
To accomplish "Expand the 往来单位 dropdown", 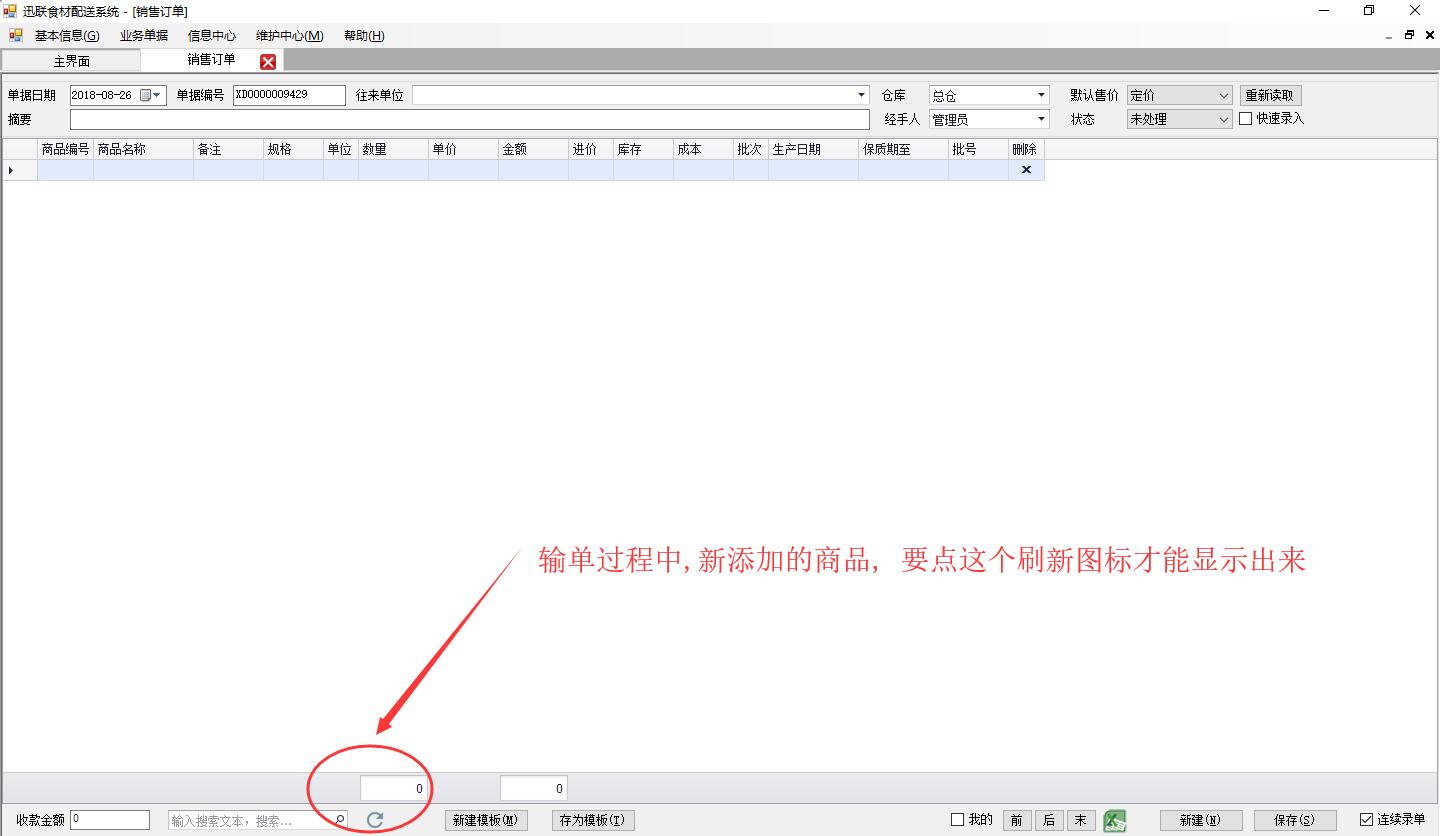I will tap(861, 96).
